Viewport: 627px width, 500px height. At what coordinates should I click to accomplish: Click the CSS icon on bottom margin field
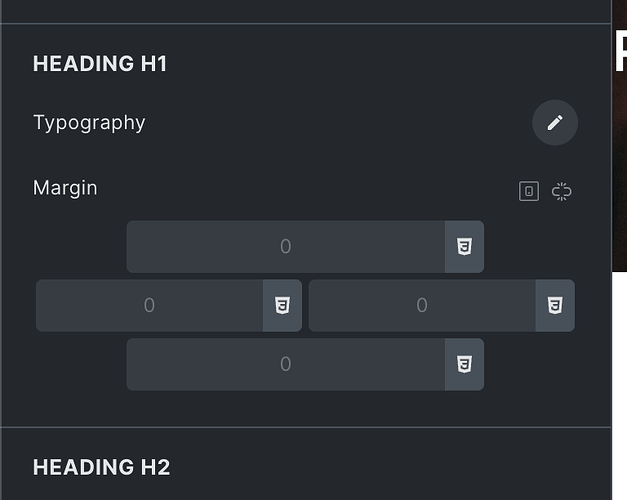pyautogui.click(x=464, y=364)
